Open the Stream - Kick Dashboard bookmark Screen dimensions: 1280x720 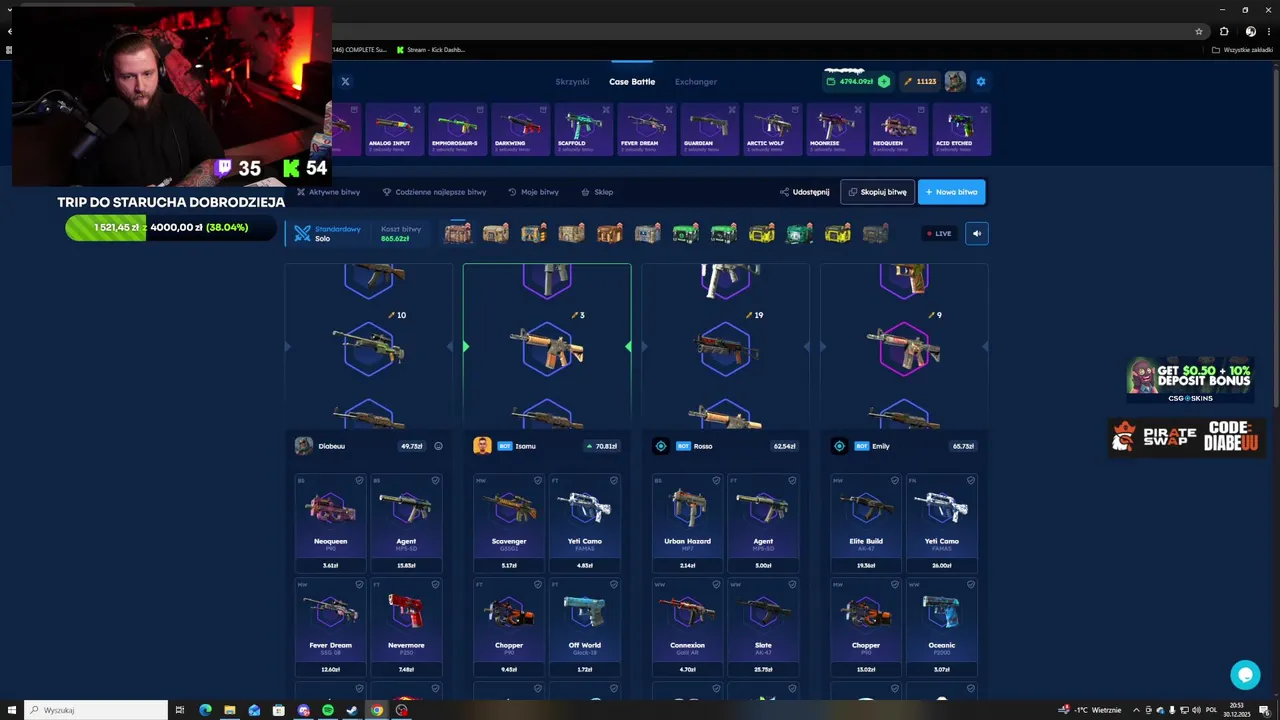coord(431,49)
